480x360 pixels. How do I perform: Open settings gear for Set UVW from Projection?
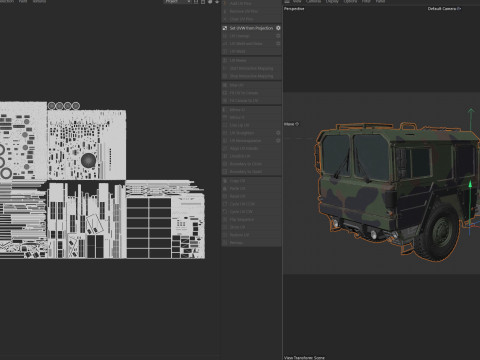(278, 28)
